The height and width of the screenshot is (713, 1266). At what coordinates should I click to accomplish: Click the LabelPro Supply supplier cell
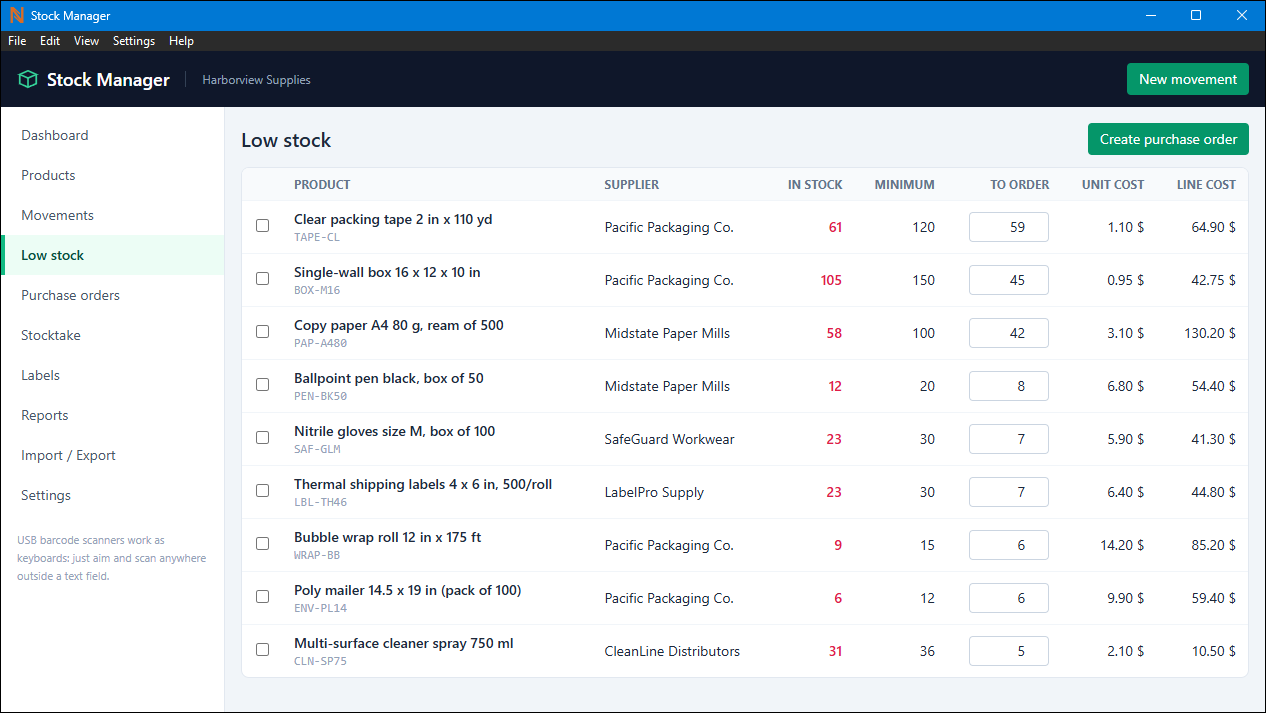654,492
